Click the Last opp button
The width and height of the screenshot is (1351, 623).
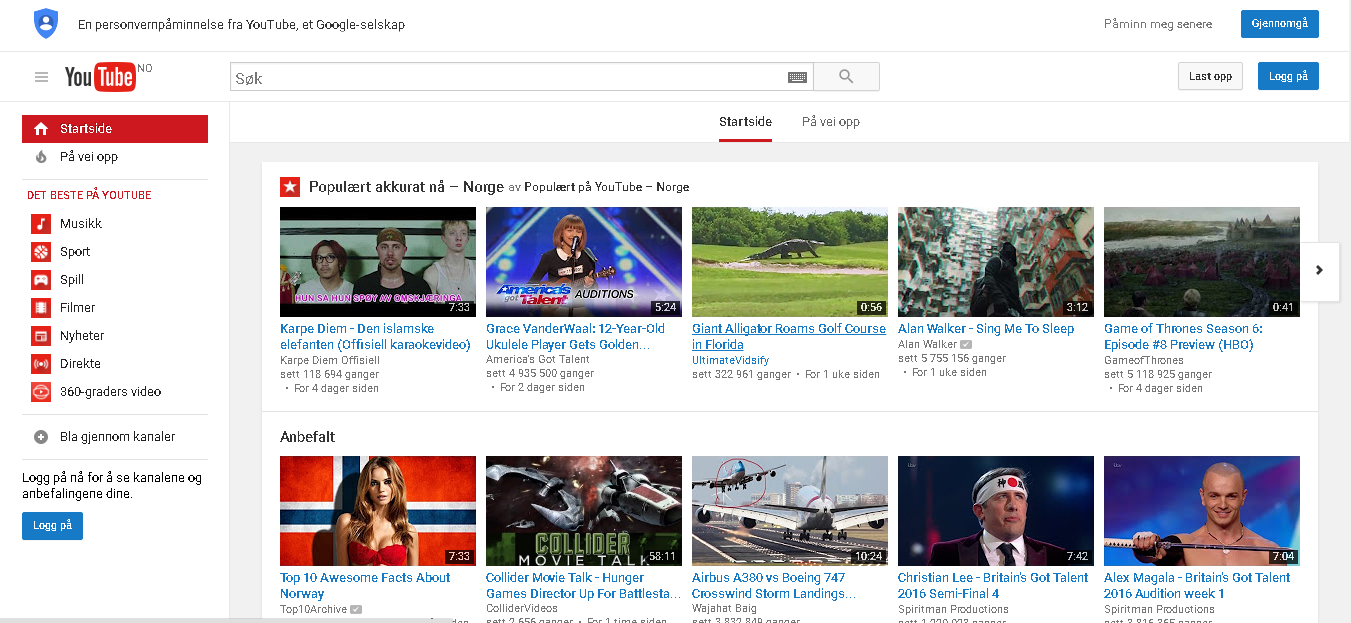point(1210,76)
